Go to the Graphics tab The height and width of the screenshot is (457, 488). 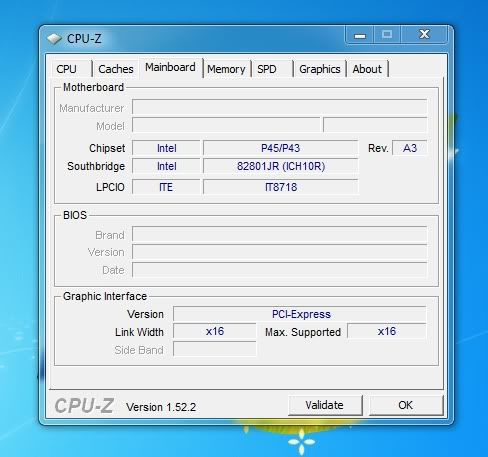tap(320, 69)
